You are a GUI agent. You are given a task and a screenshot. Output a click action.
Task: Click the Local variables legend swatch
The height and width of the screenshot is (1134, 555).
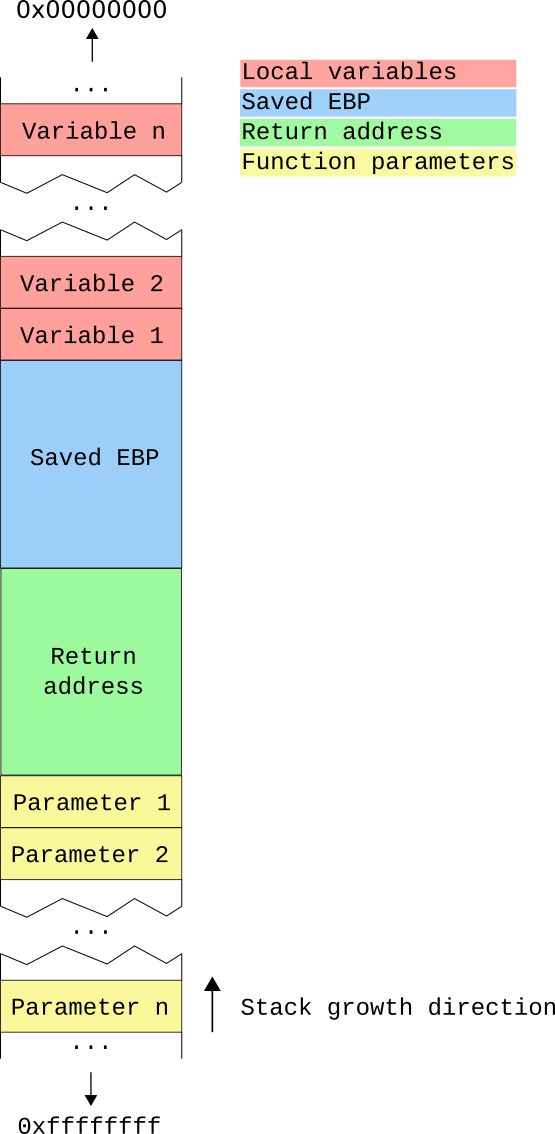pos(378,73)
